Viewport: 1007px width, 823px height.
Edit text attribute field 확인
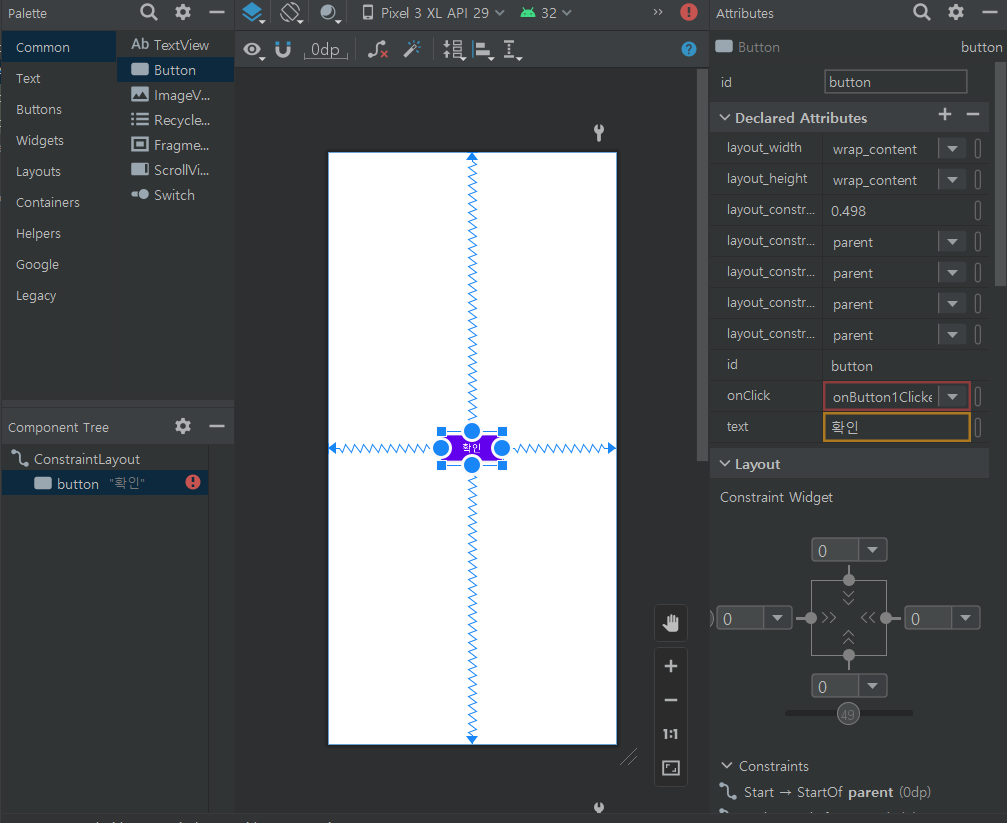click(x=897, y=427)
